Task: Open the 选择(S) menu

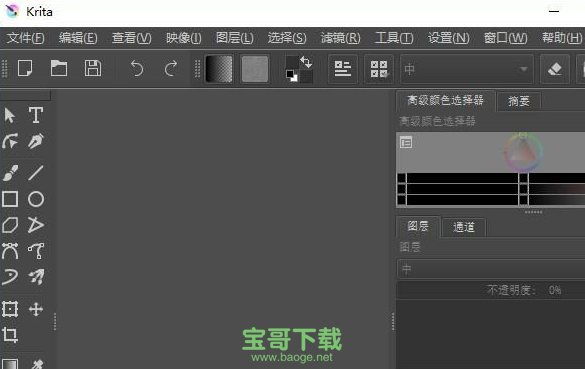Action: click(287, 38)
